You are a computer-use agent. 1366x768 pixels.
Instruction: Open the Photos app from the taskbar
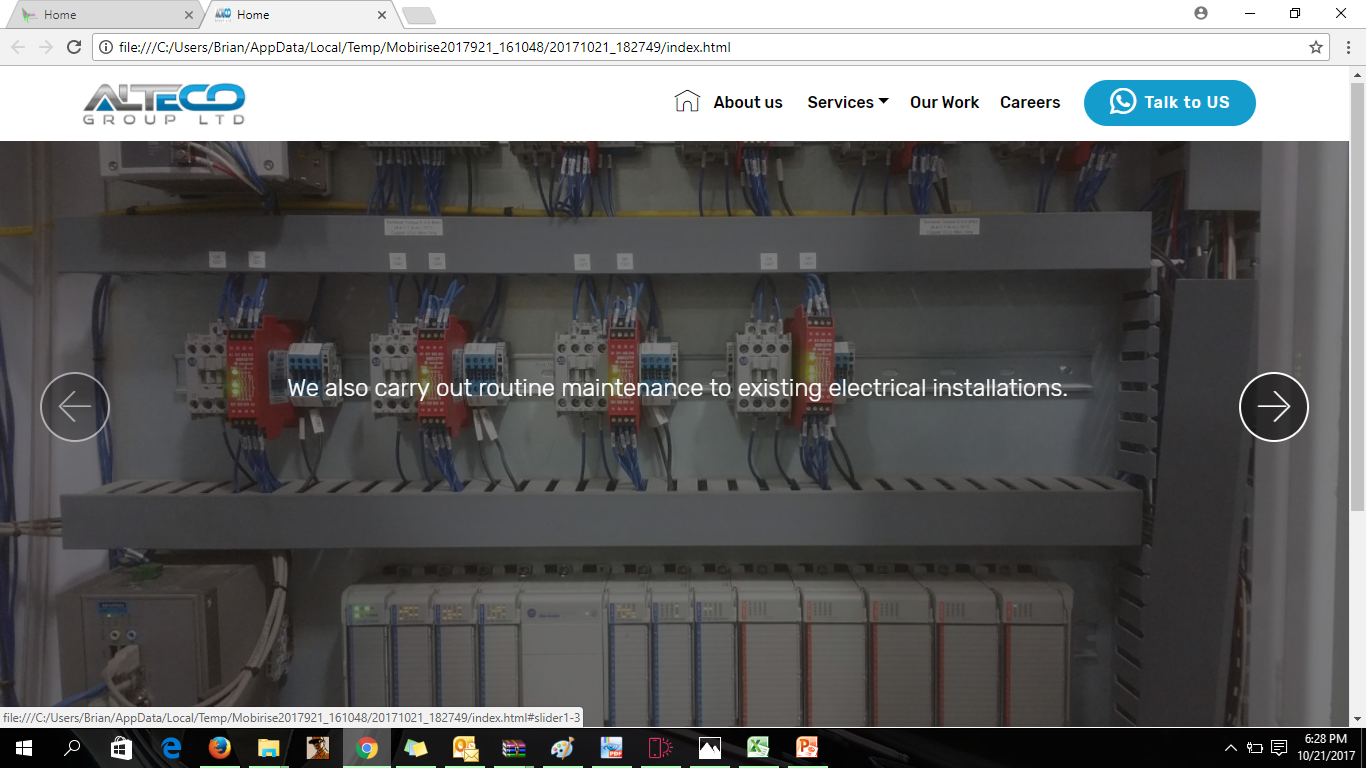click(x=709, y=748)
